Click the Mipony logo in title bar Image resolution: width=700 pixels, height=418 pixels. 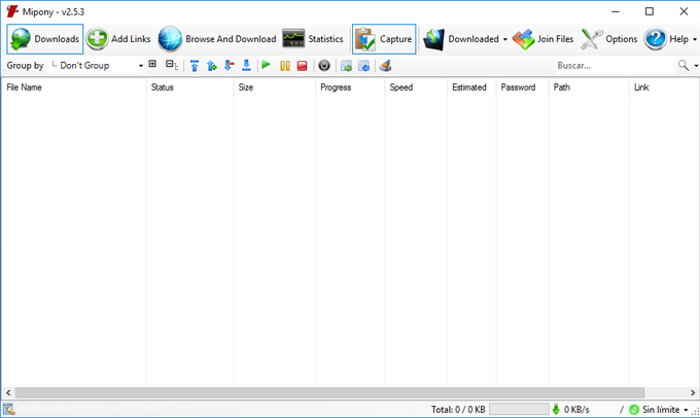pyautogui.click(x=12, y=11)
